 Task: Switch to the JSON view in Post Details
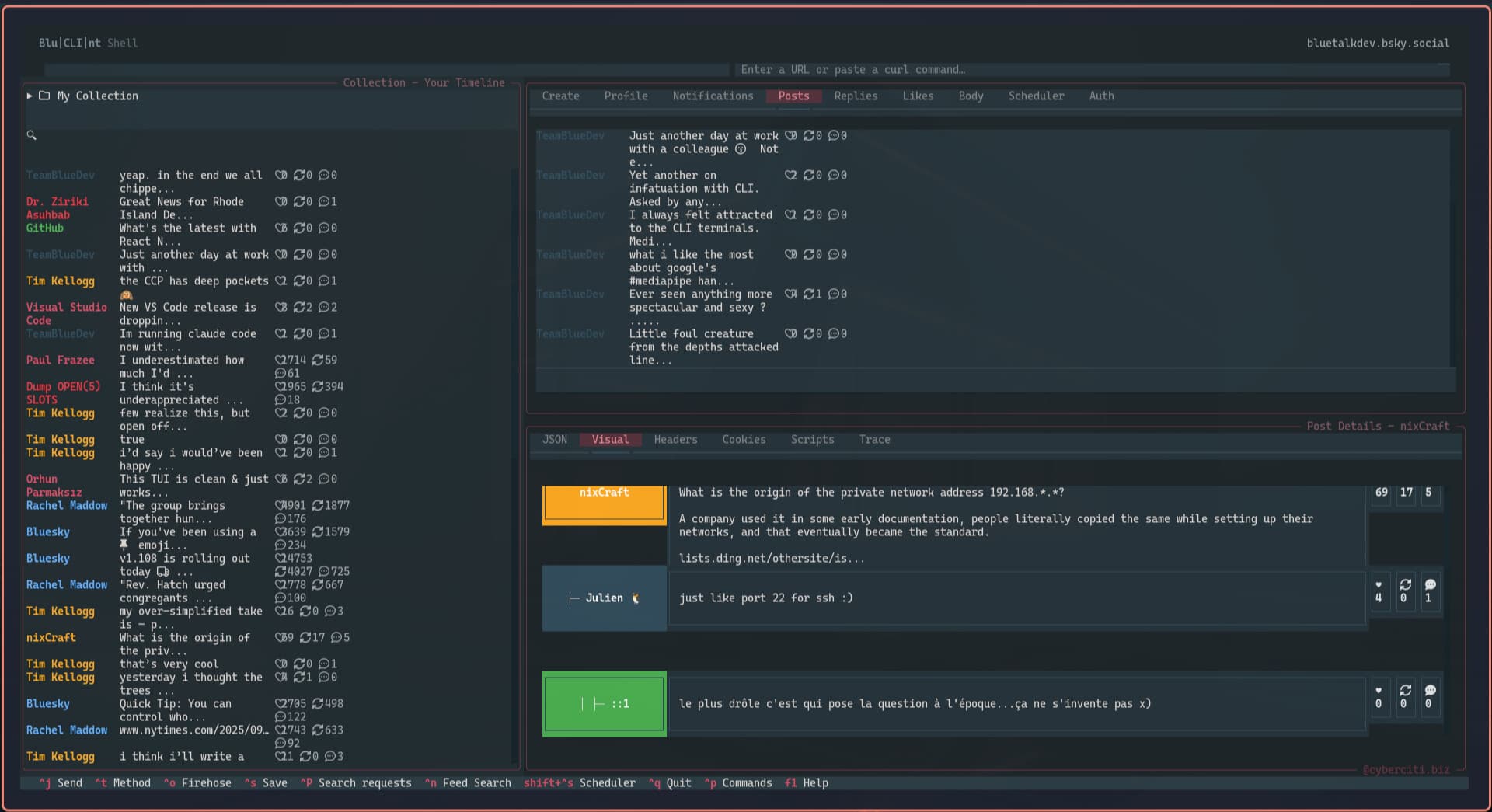(x=554, y=439)
